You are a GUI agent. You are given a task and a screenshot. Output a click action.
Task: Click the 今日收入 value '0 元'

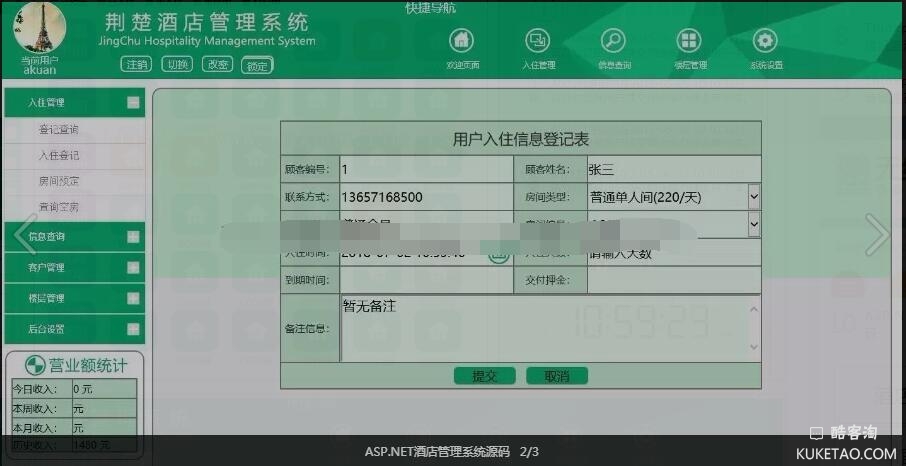click(x=83, y=390)
